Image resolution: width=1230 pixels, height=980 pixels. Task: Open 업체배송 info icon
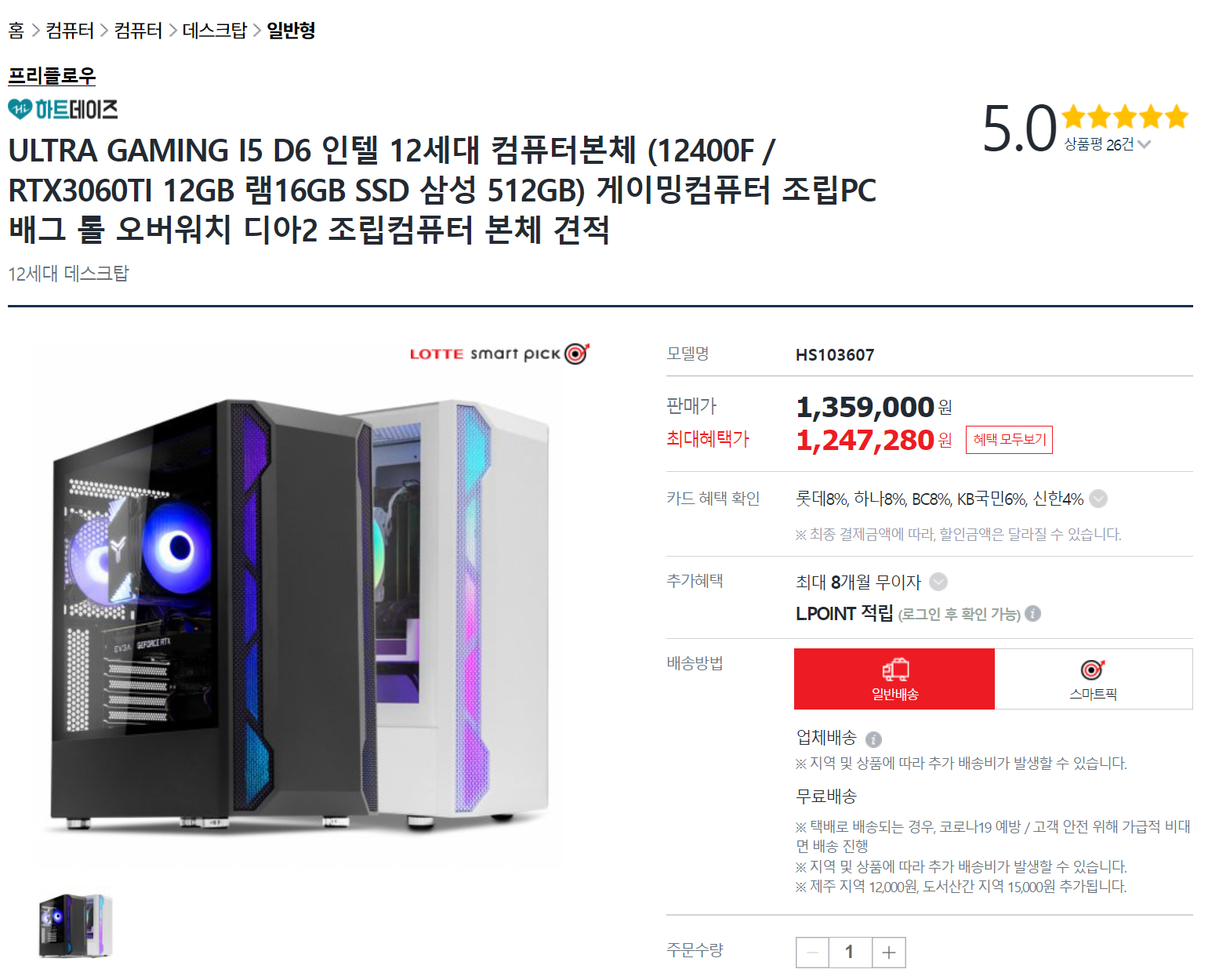tap(873, 739)
